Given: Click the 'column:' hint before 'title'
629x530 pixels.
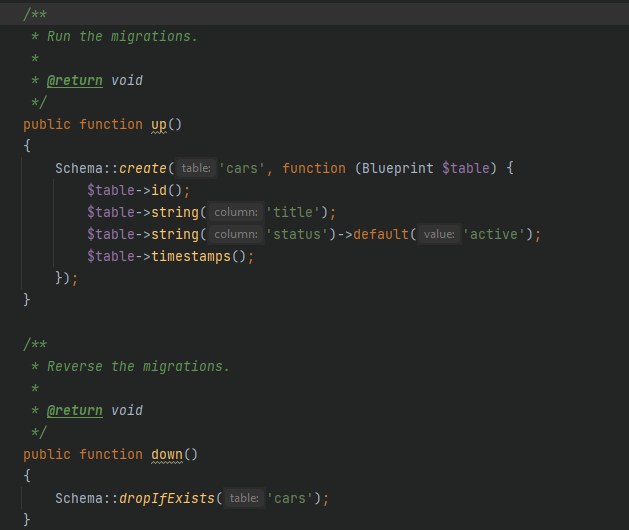Looking at the screenshot, I should (x=235, y=212).
